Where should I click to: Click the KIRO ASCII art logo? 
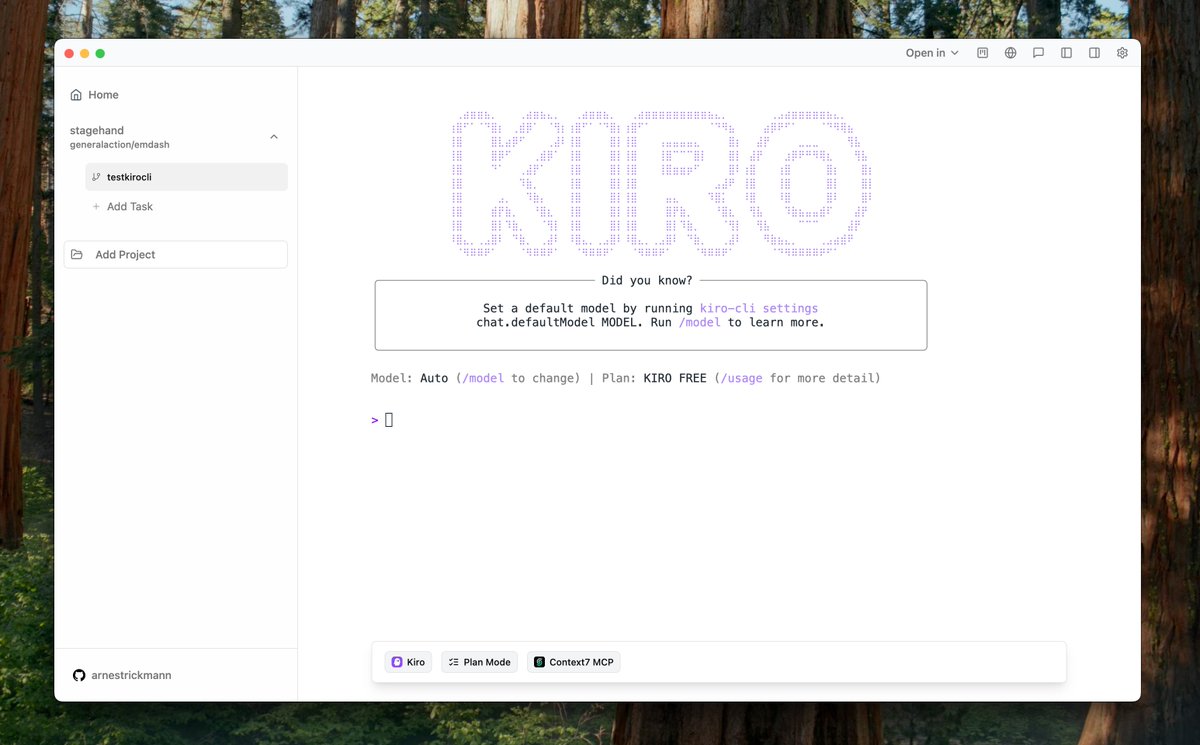[x=660, y=183]
